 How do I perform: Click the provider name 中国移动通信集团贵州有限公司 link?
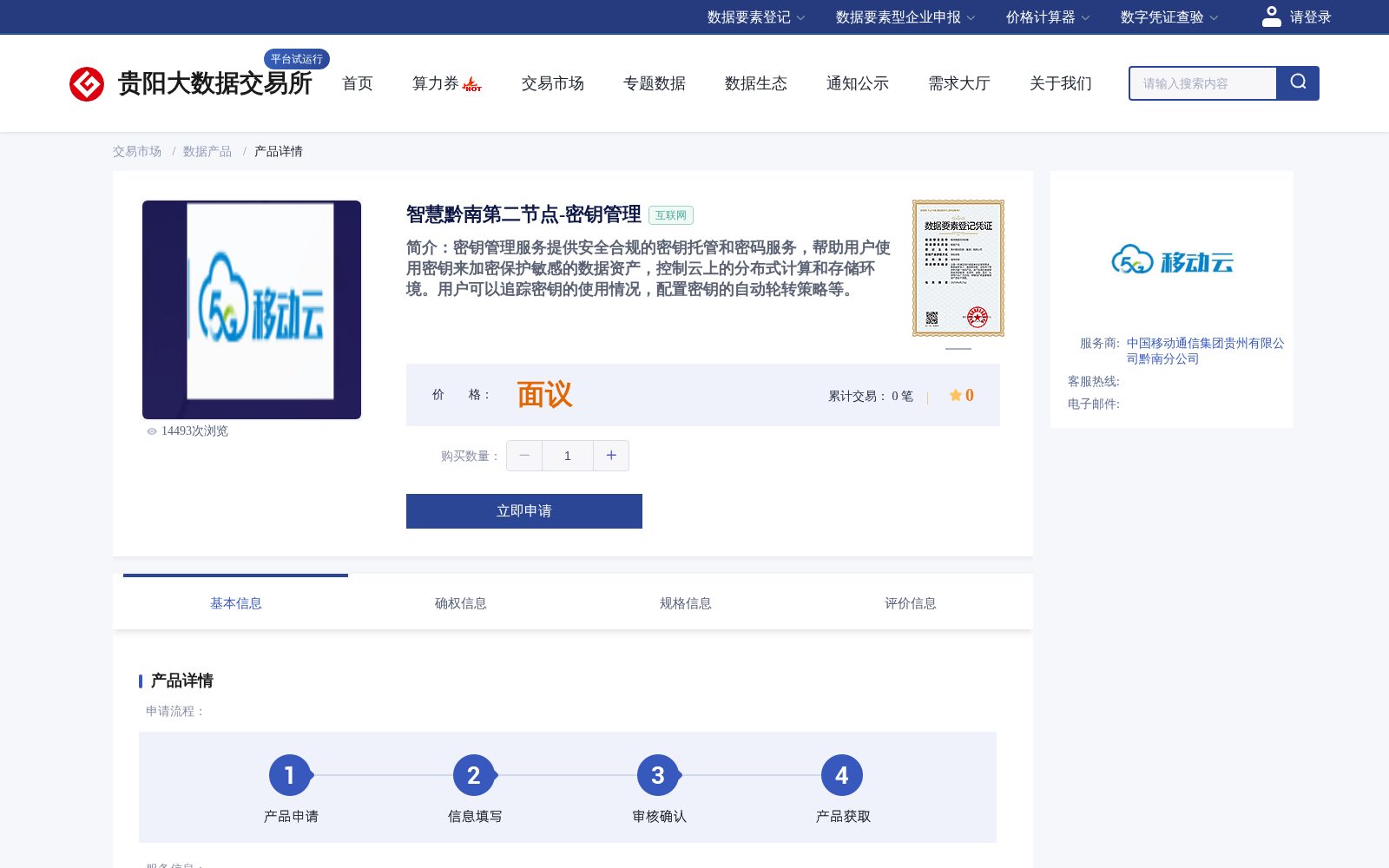1205,351
